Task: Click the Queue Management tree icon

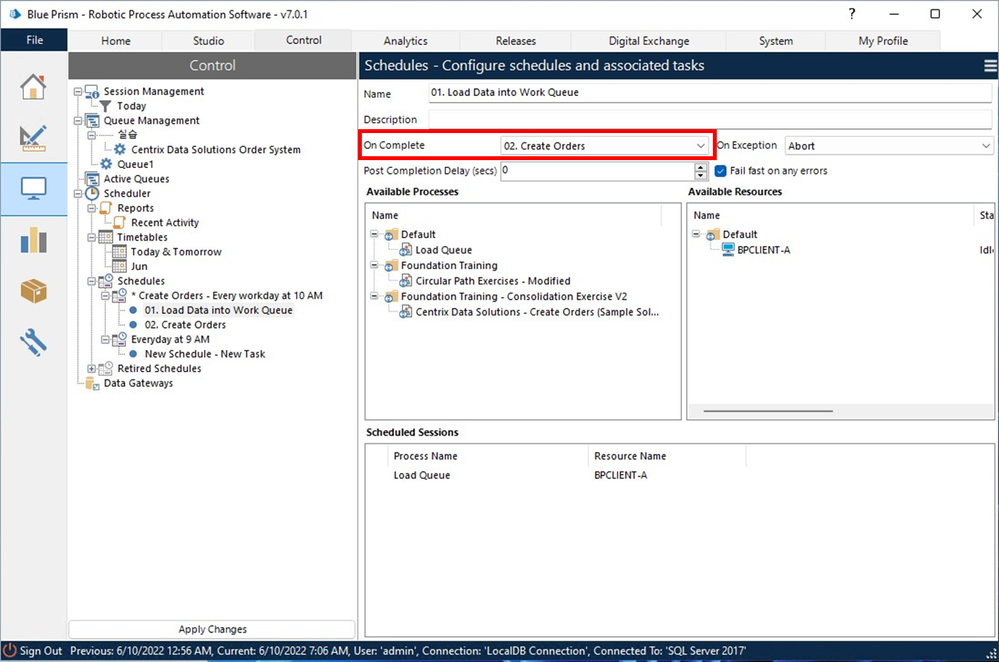Action: 92,120
